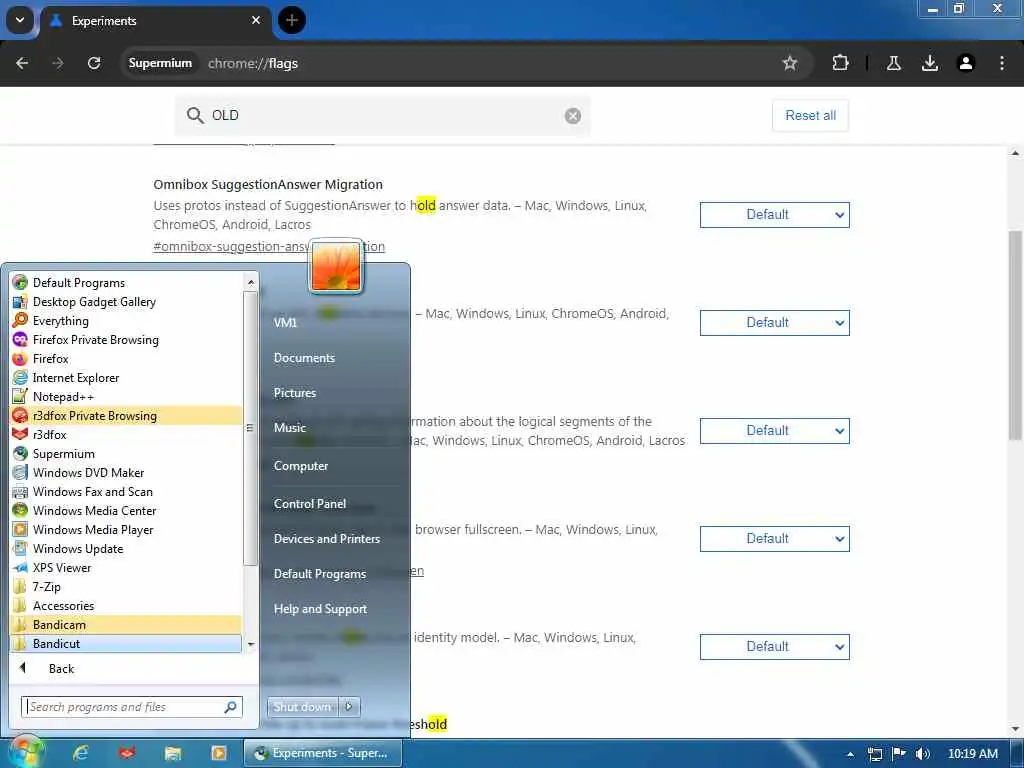The image size is (1024, 768).
Task: Open the profile avatar icon
Action: [966, 63]
